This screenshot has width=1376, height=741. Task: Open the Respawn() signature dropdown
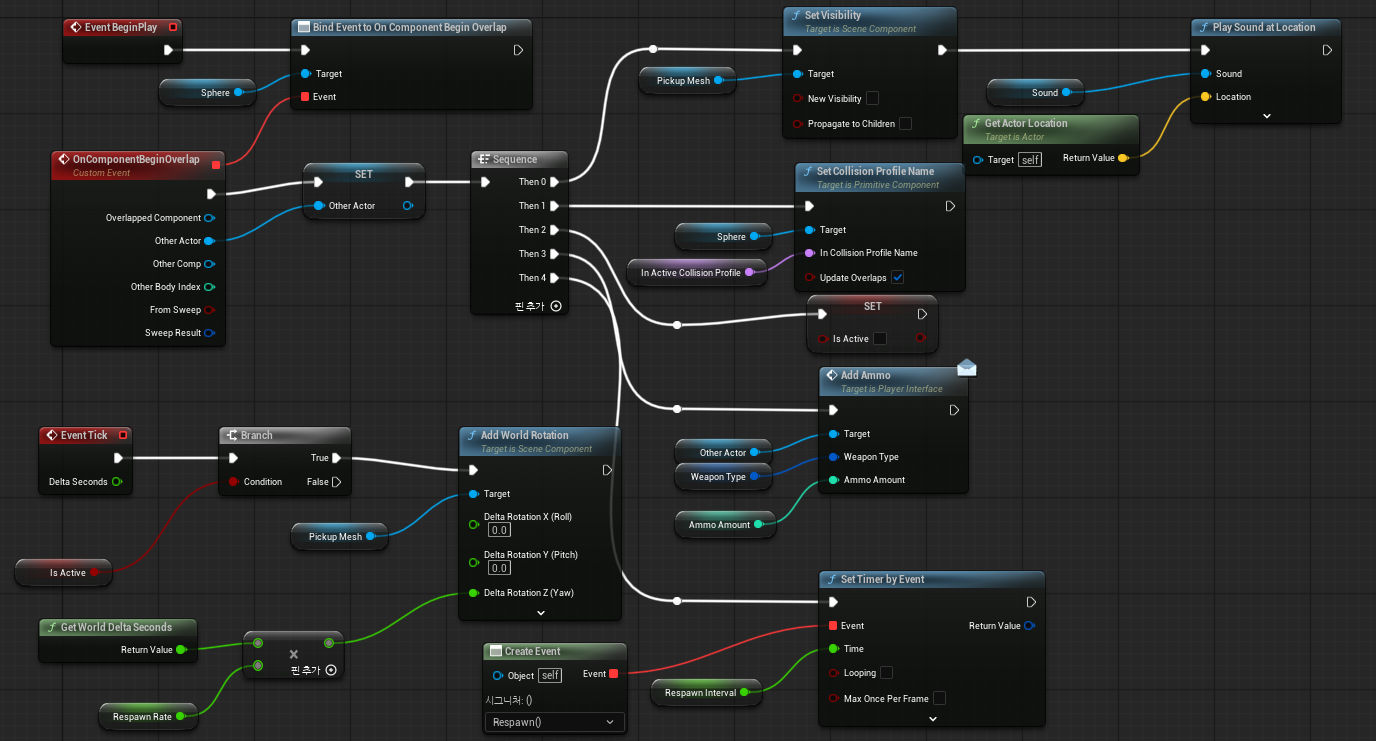click(555, 722)
